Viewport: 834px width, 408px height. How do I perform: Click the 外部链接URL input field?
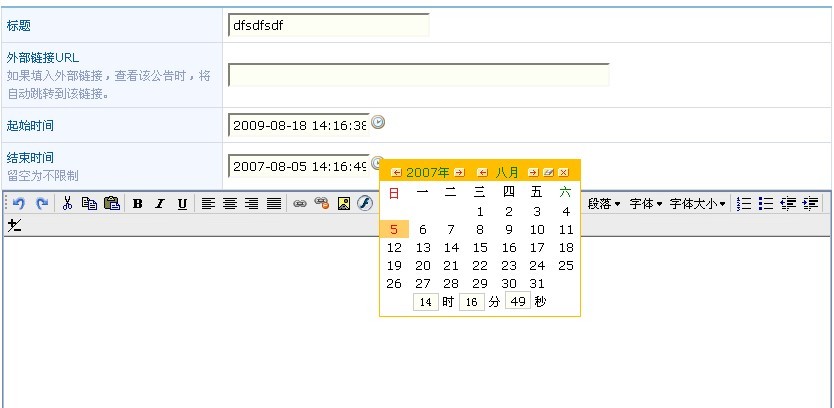tap(419, 74)
